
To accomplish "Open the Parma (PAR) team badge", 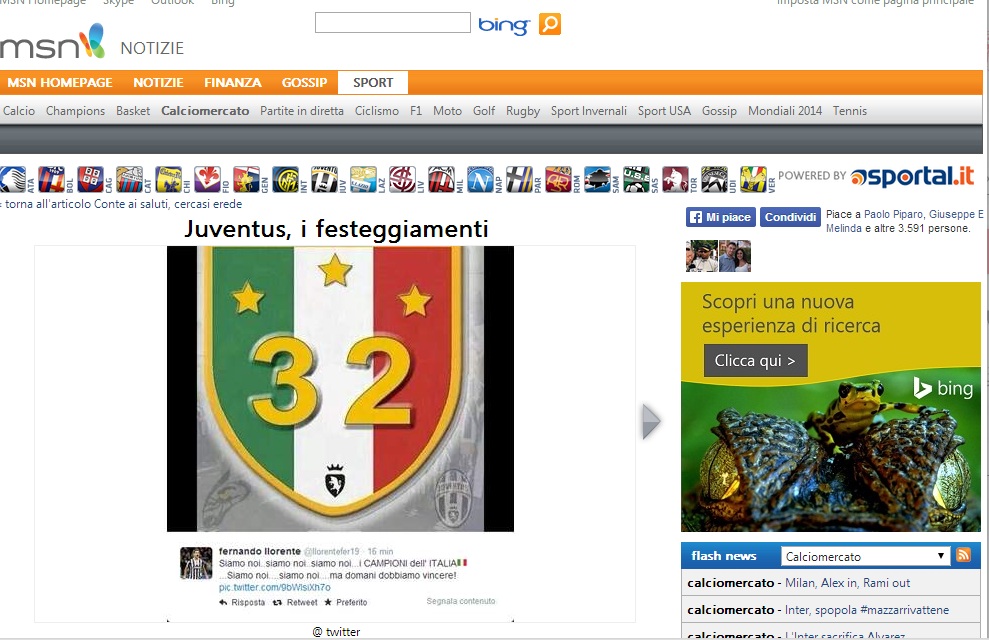I will (520, 180).
